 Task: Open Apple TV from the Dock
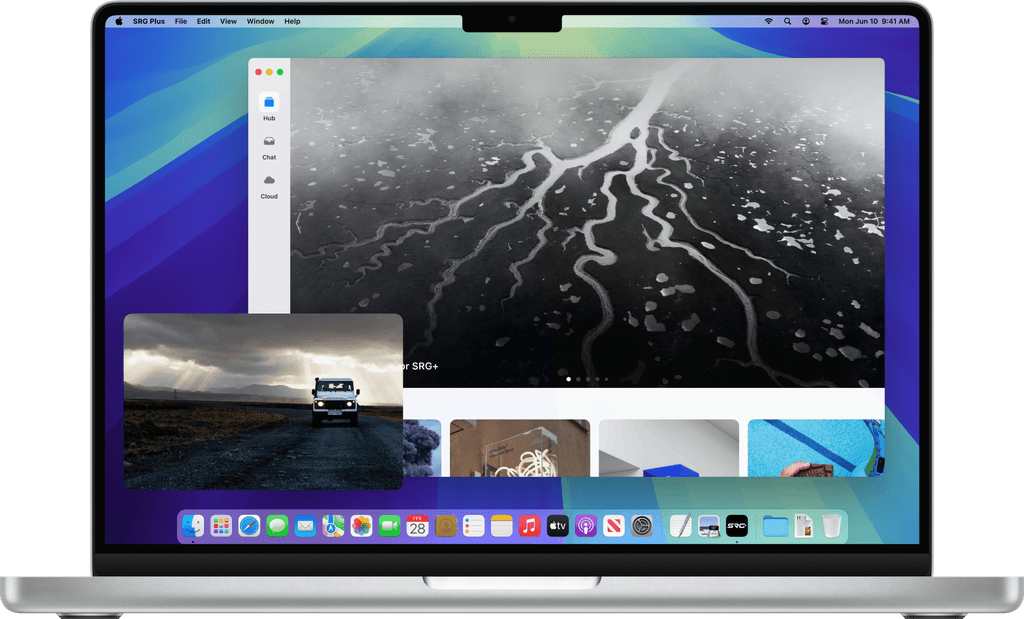pos(558,526)
